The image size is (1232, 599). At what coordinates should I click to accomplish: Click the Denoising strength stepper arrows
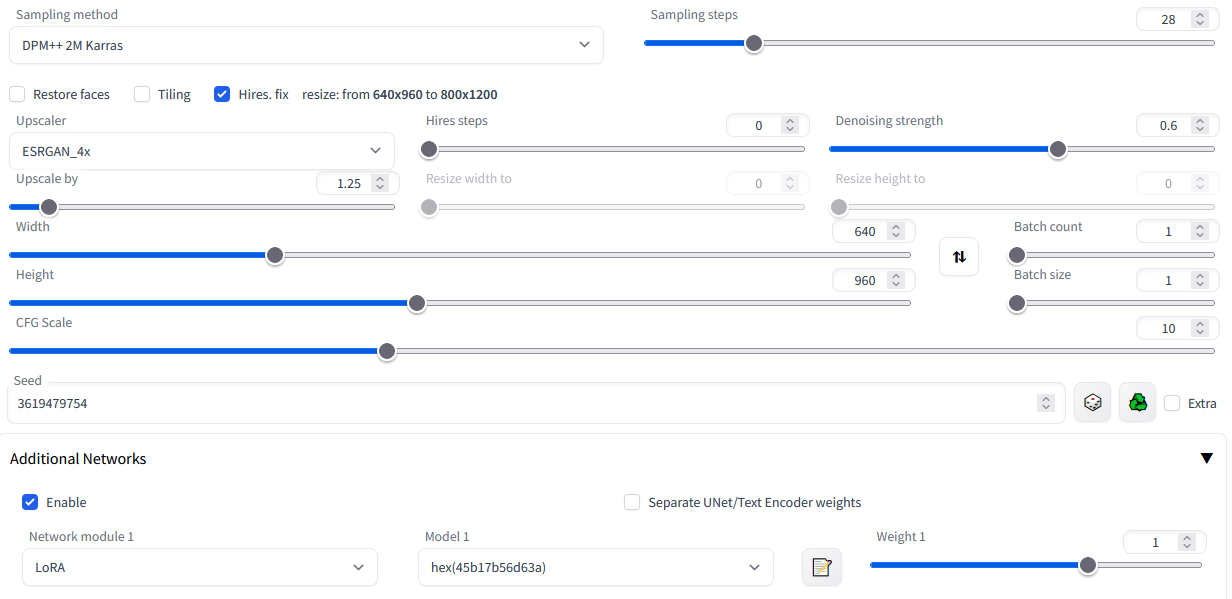coord(1199,125)
